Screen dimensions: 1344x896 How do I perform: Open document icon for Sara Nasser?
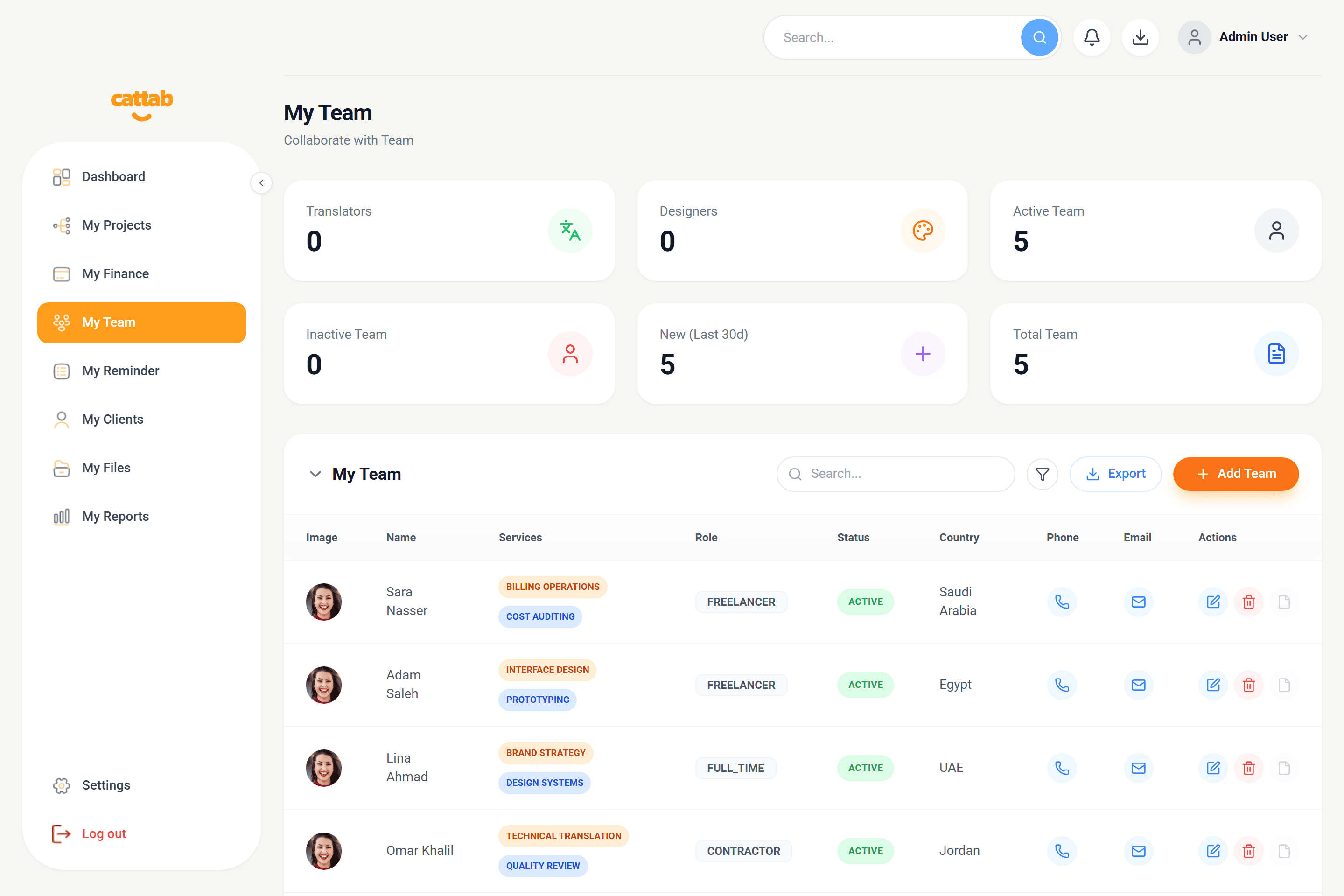[x=1284, y=602]
